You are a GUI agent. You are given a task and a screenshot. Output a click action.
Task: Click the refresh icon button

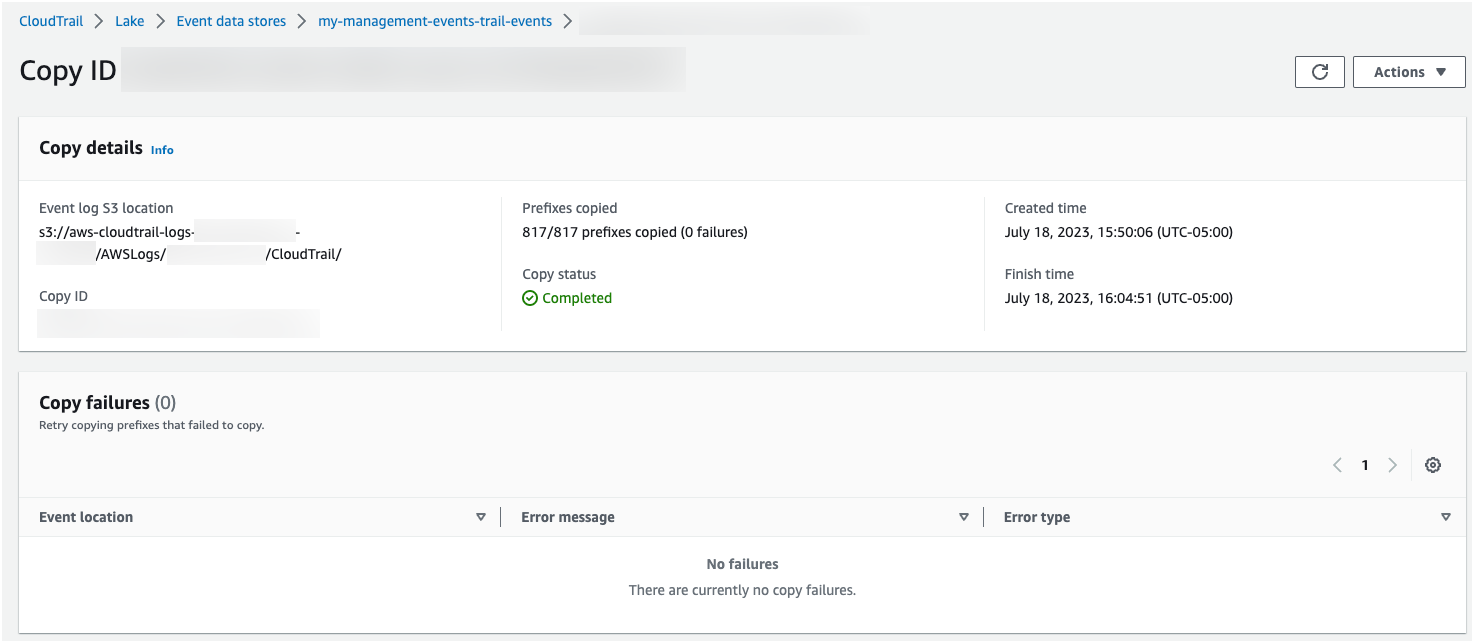pyautogui.click(x=1319, y=72)
